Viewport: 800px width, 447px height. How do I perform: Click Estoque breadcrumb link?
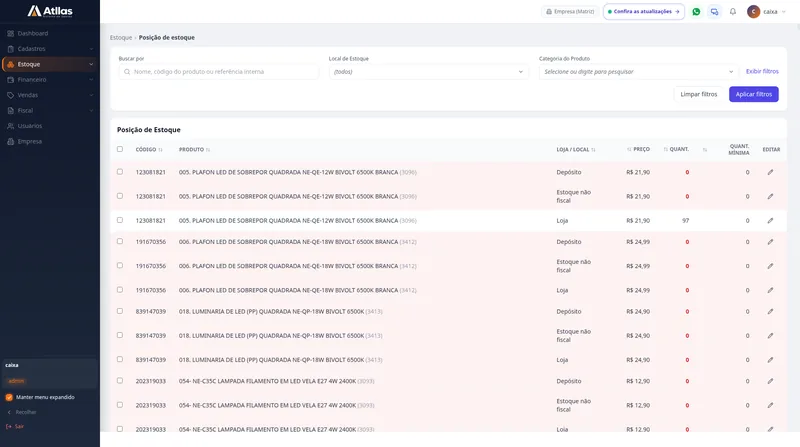(121, 38)
